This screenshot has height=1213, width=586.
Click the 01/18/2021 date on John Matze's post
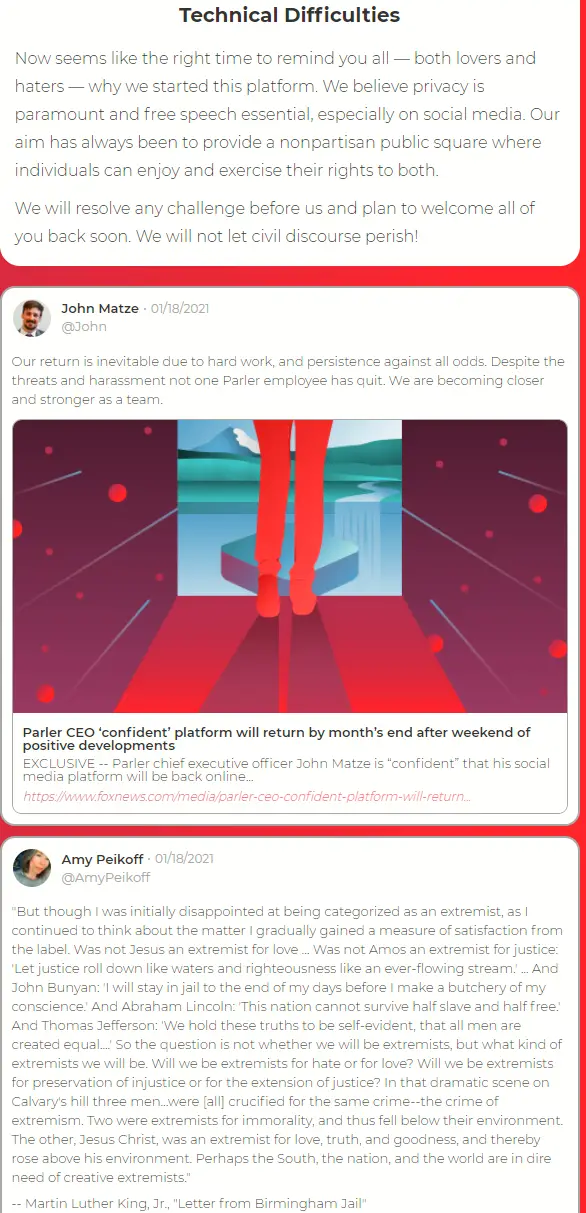coord(180,308)
